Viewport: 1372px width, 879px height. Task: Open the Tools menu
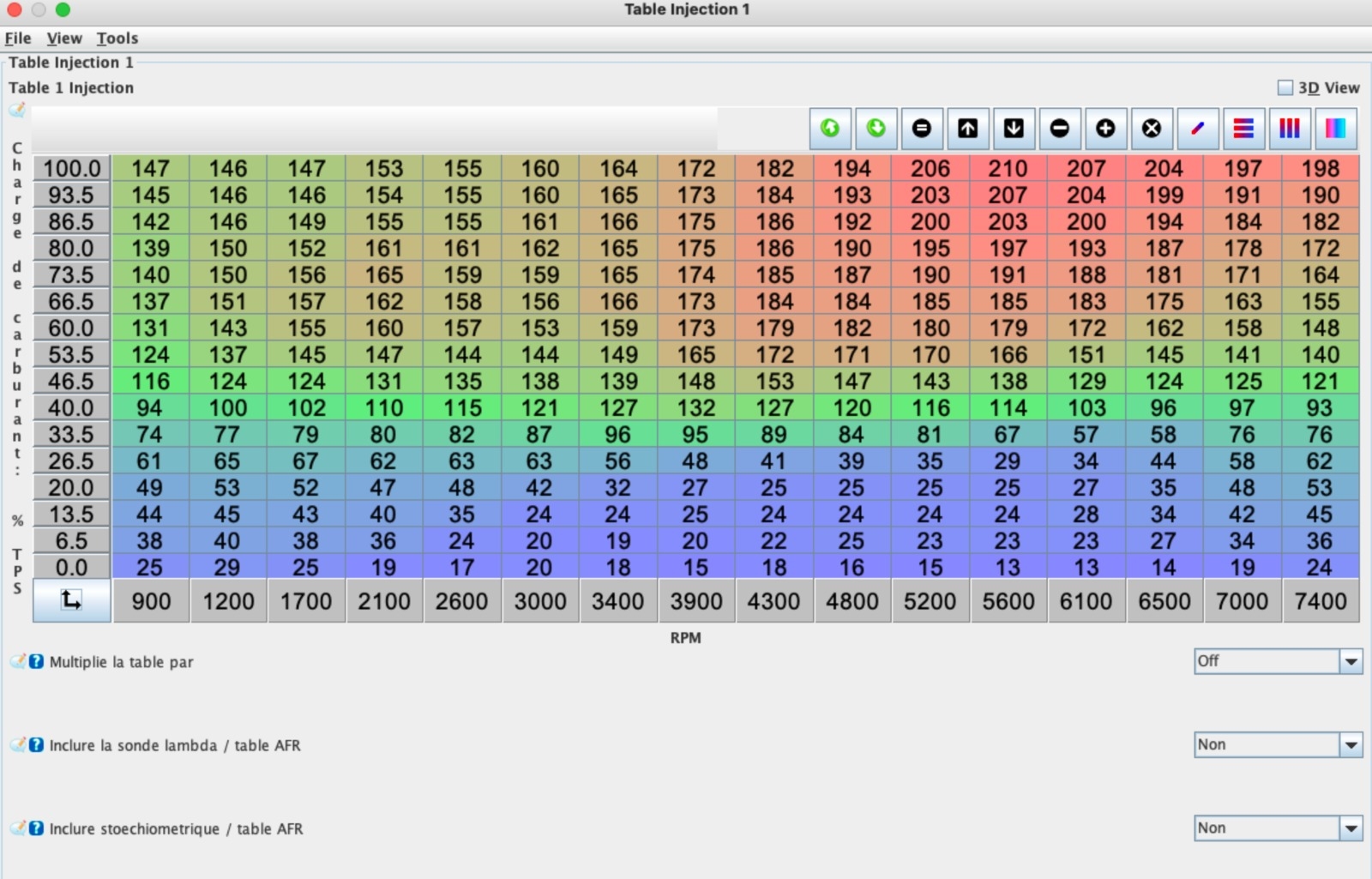click(x=117, y=38)
